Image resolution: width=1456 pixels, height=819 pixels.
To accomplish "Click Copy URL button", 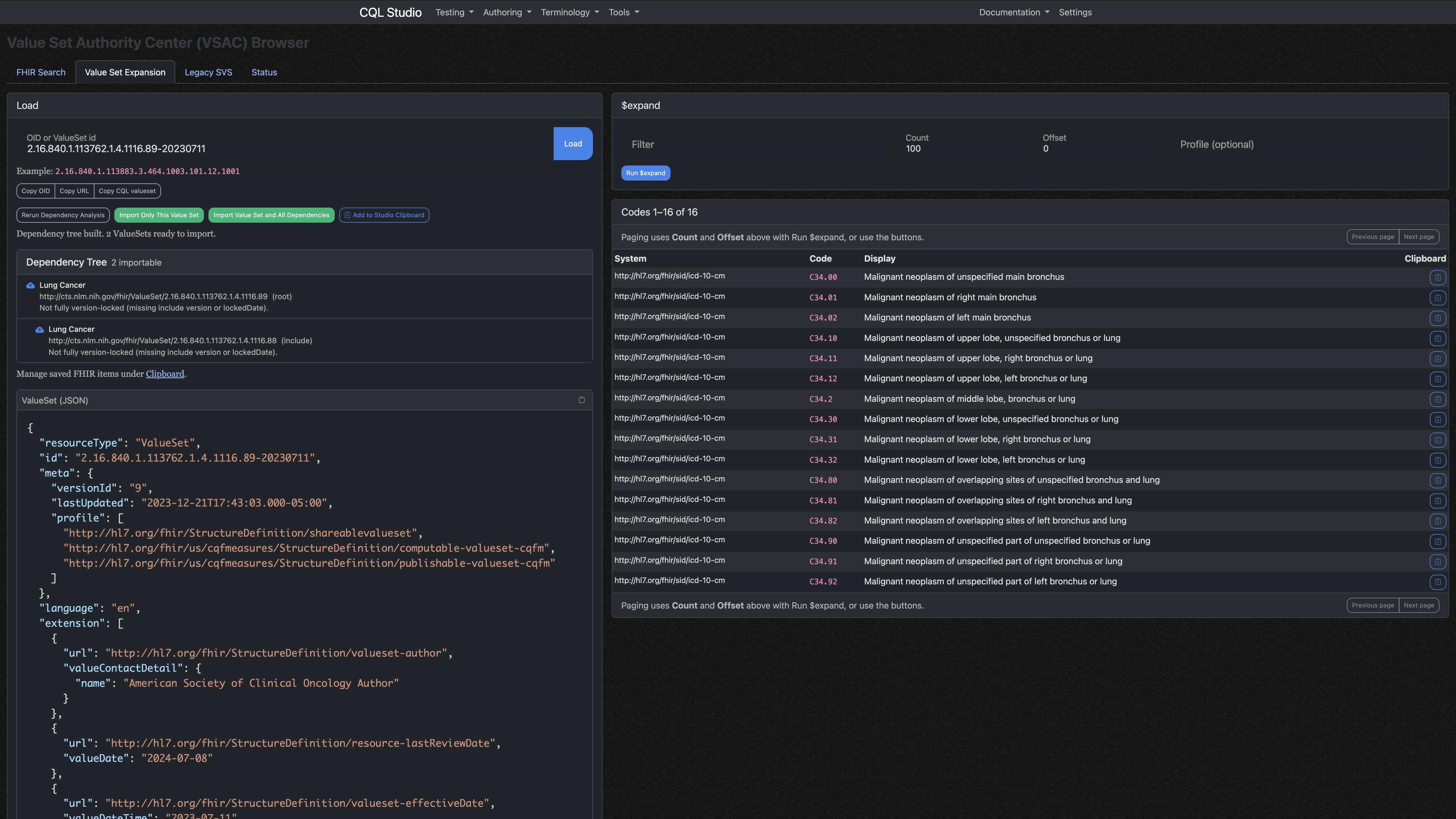I will pyautogui.click(x=74, y=191).
